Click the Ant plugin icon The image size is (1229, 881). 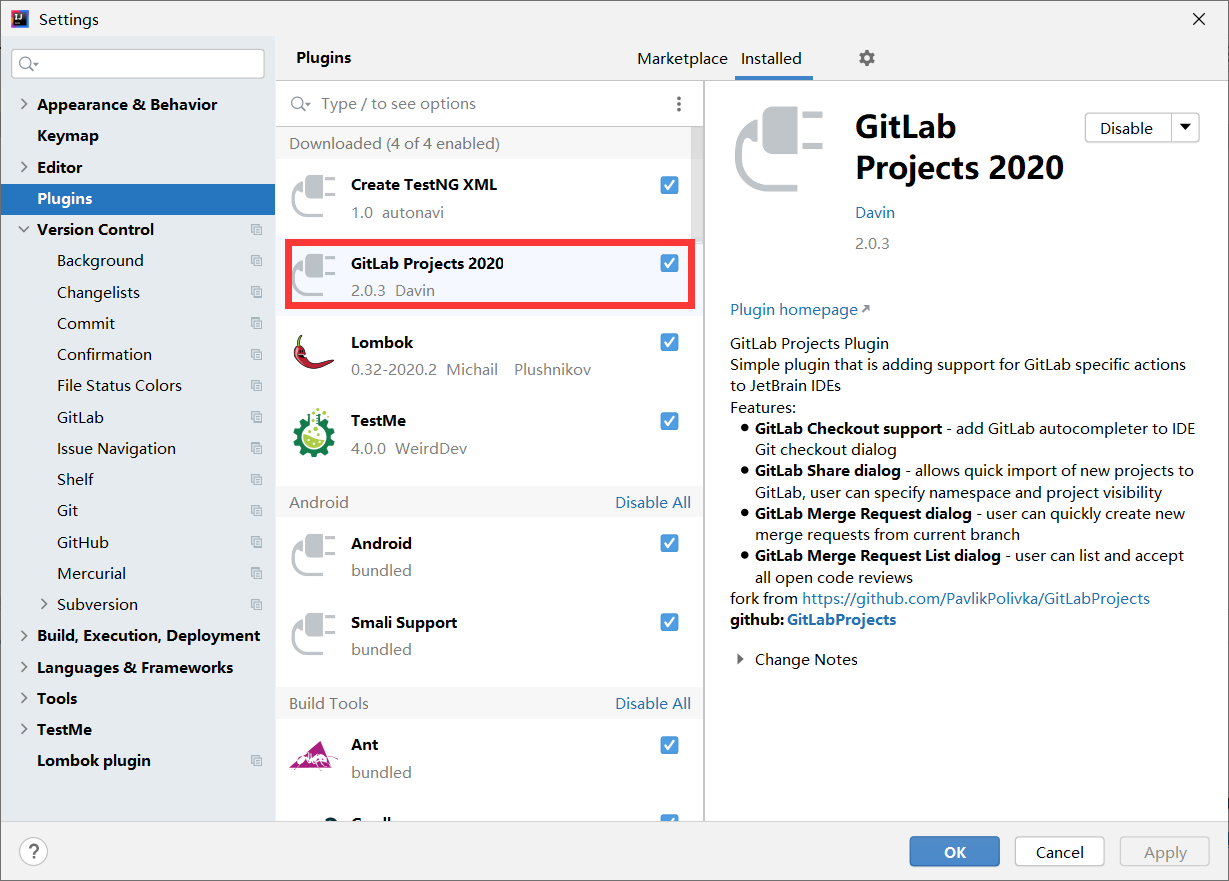[x=313, y=757]
